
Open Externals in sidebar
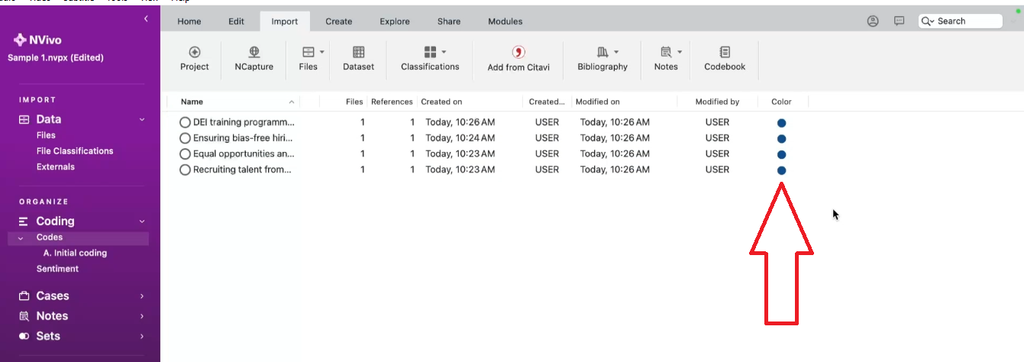coord(56,167)
